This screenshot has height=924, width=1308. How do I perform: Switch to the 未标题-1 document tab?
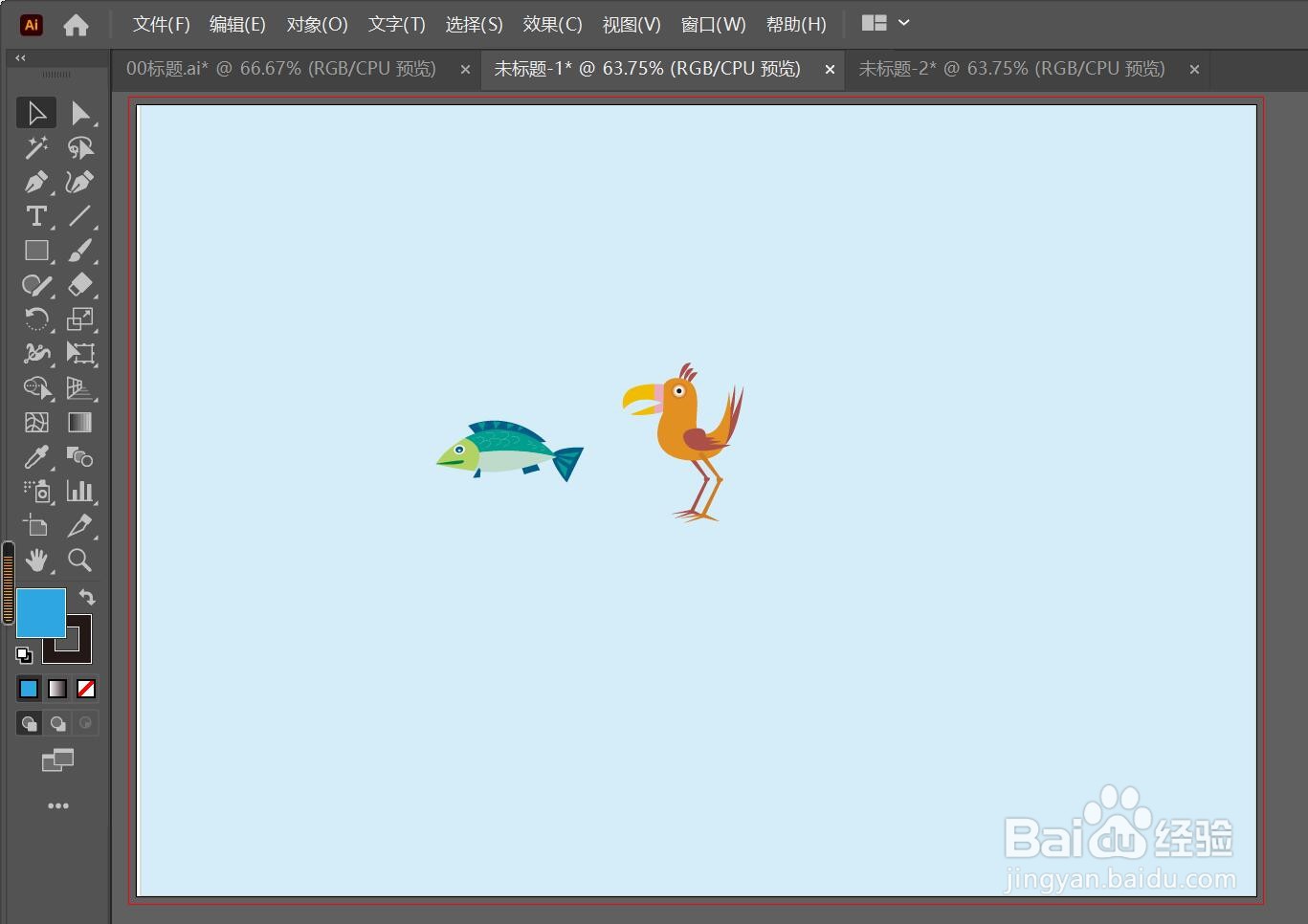647,69
